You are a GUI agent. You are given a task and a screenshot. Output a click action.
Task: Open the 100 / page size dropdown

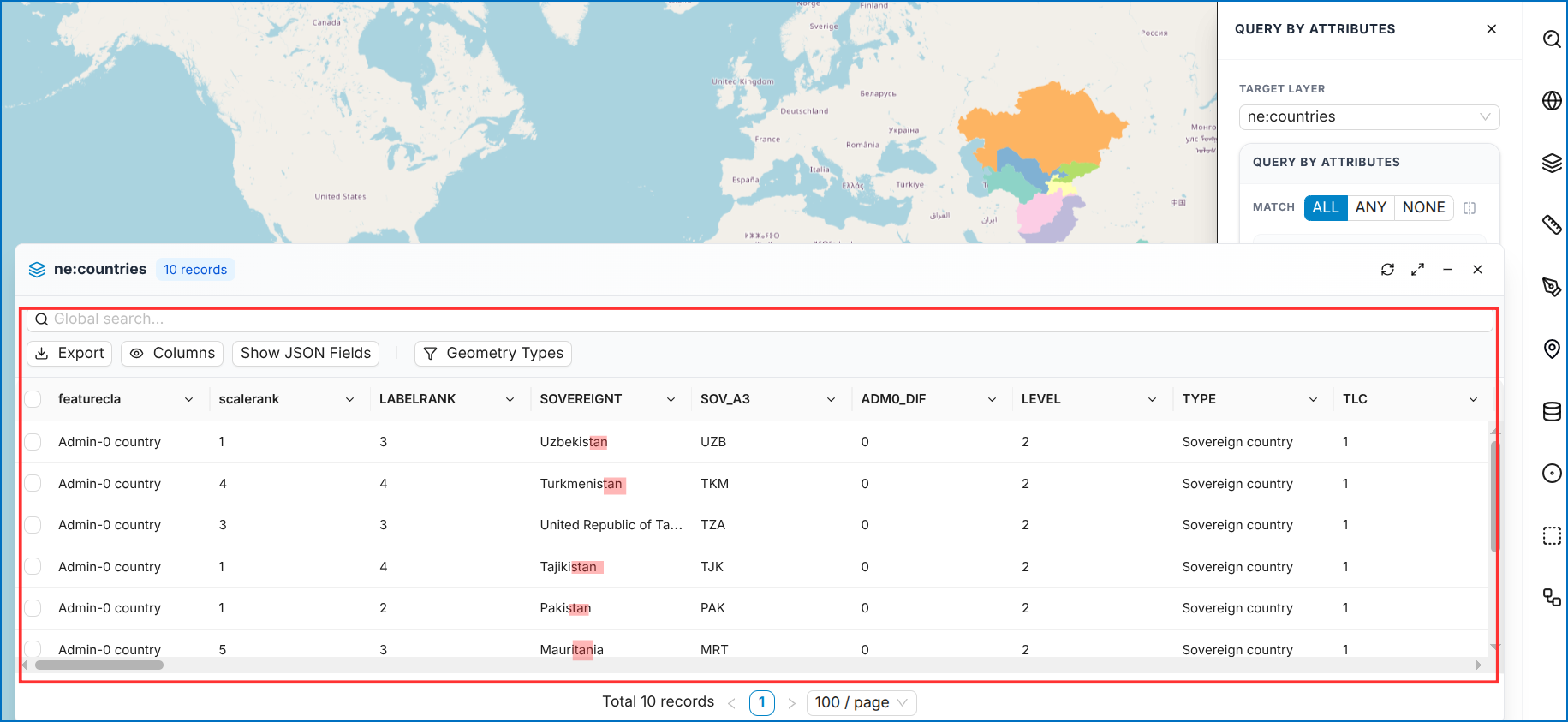click(862, 703)
